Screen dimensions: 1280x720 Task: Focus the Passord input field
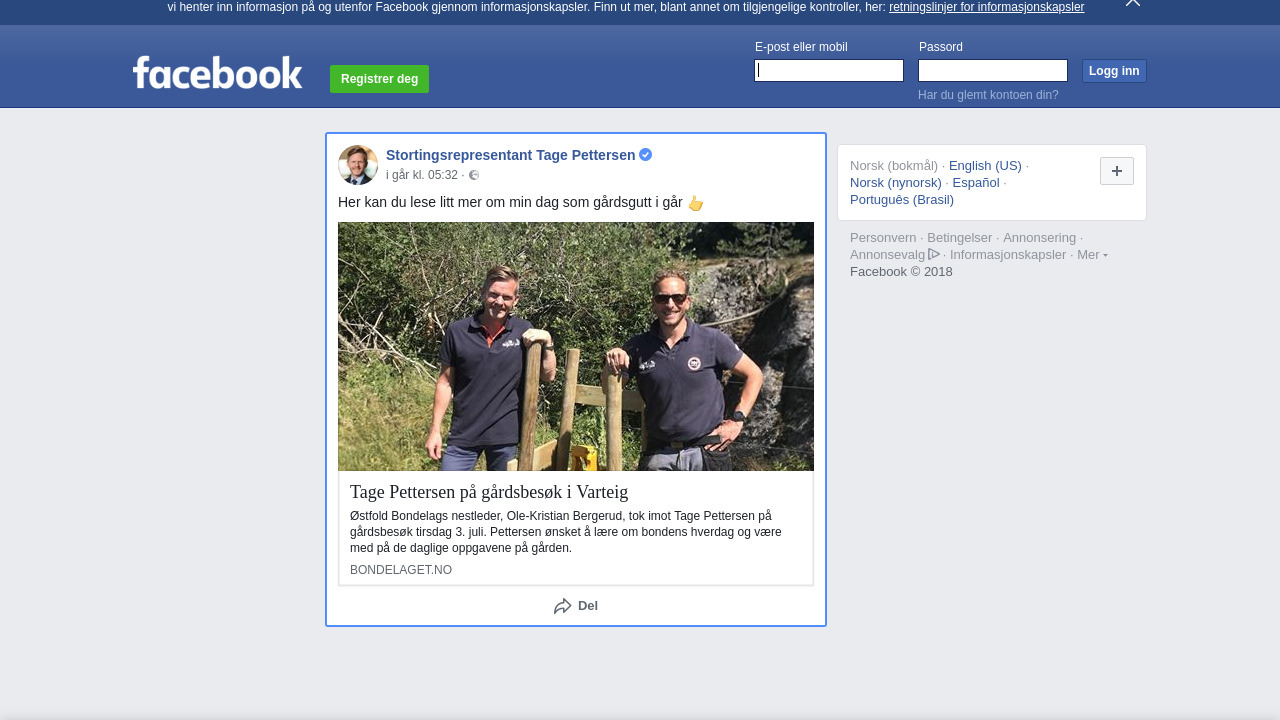[993, 70]
